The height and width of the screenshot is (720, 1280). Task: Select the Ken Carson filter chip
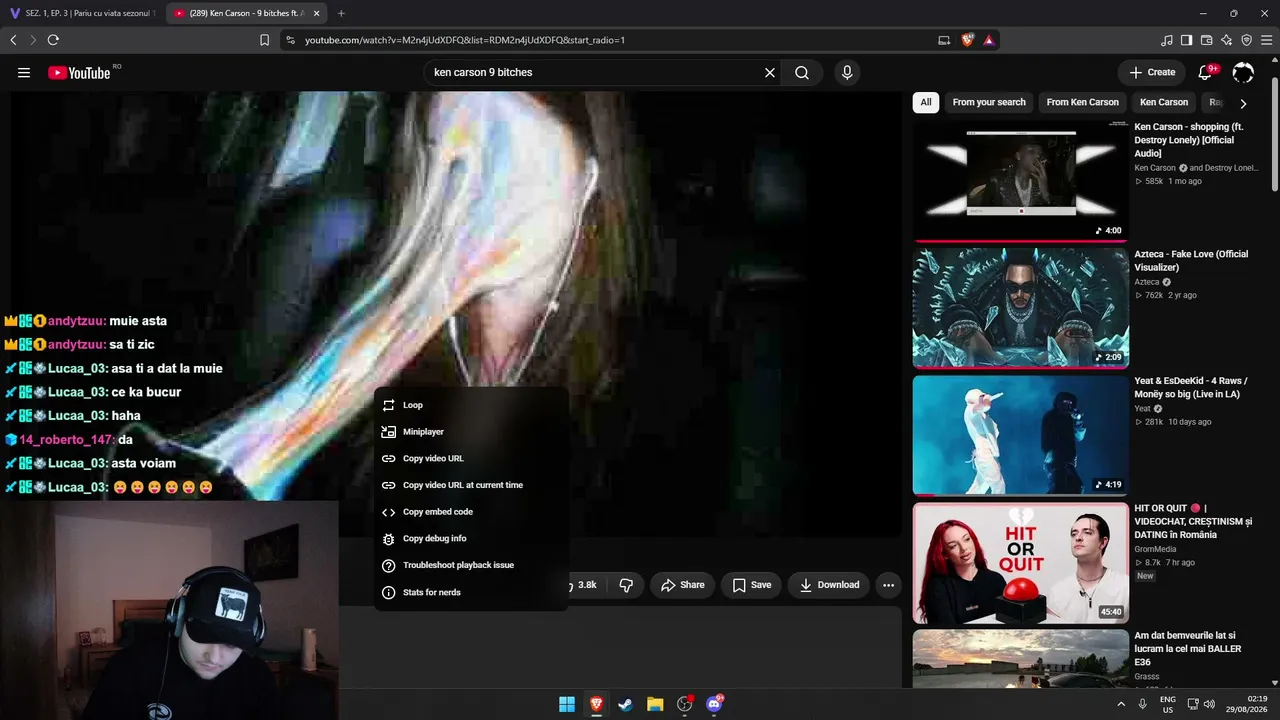pyautogui.click(x=1164, y=102)
